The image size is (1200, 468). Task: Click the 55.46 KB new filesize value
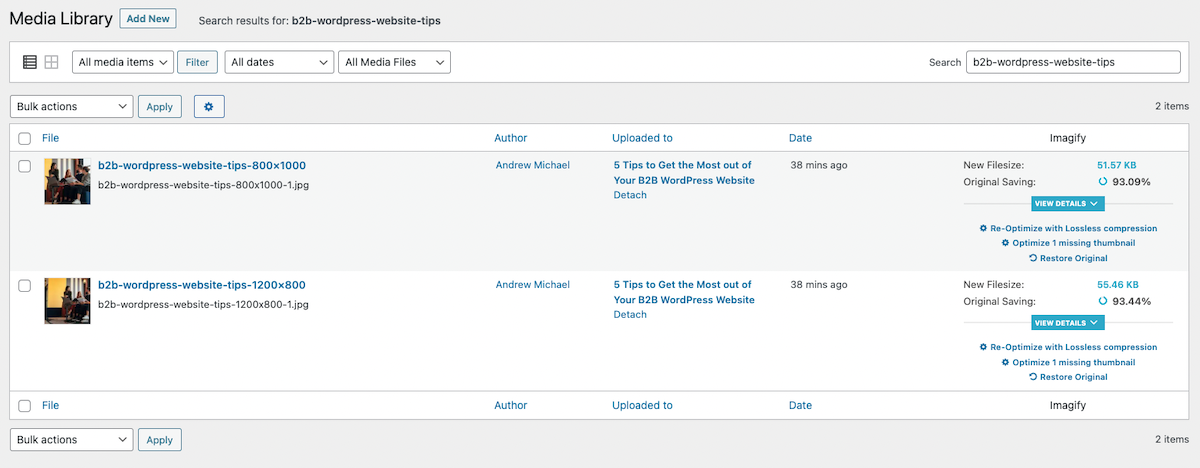(x=1117, y=285)
